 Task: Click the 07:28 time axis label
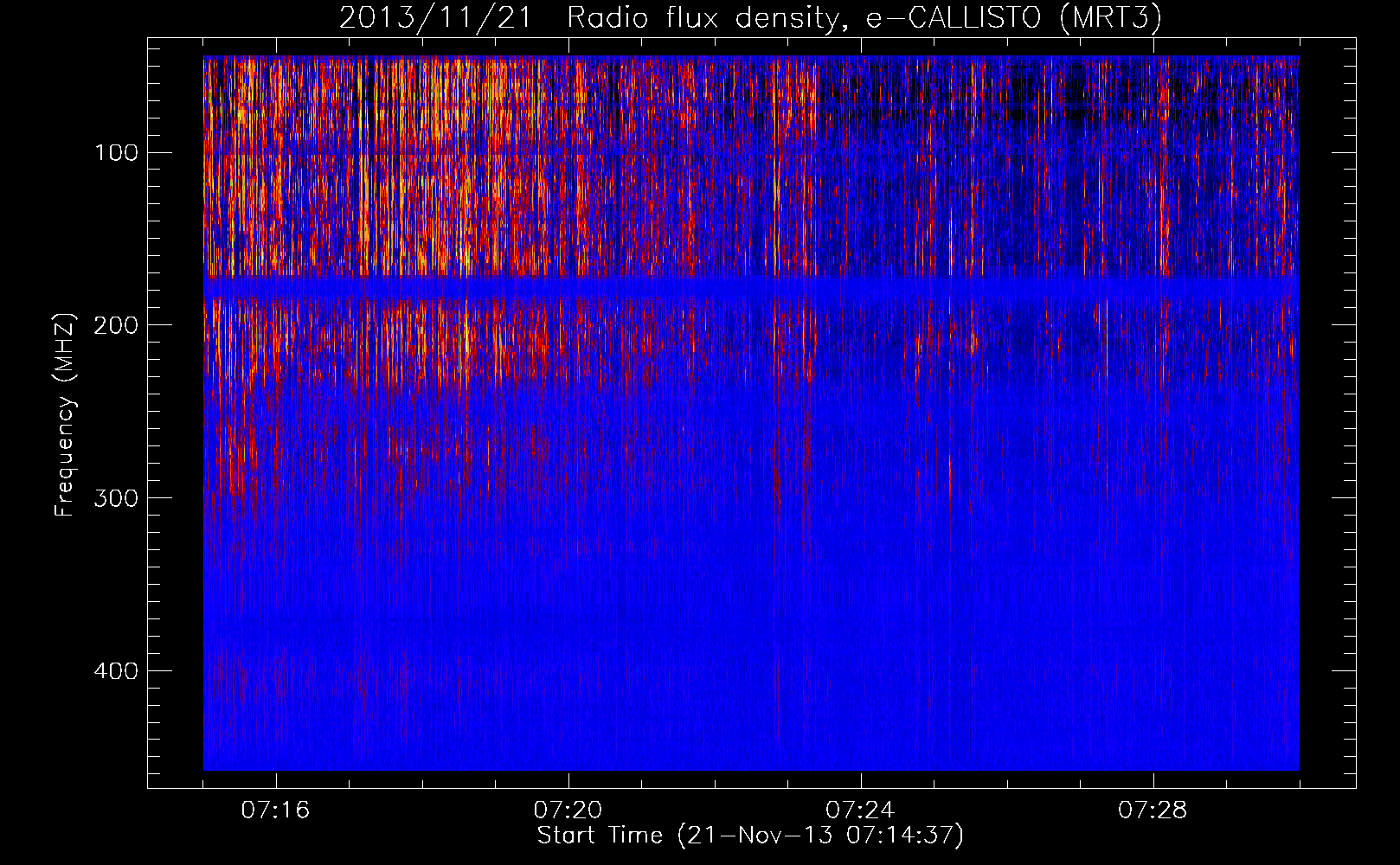1153,811
